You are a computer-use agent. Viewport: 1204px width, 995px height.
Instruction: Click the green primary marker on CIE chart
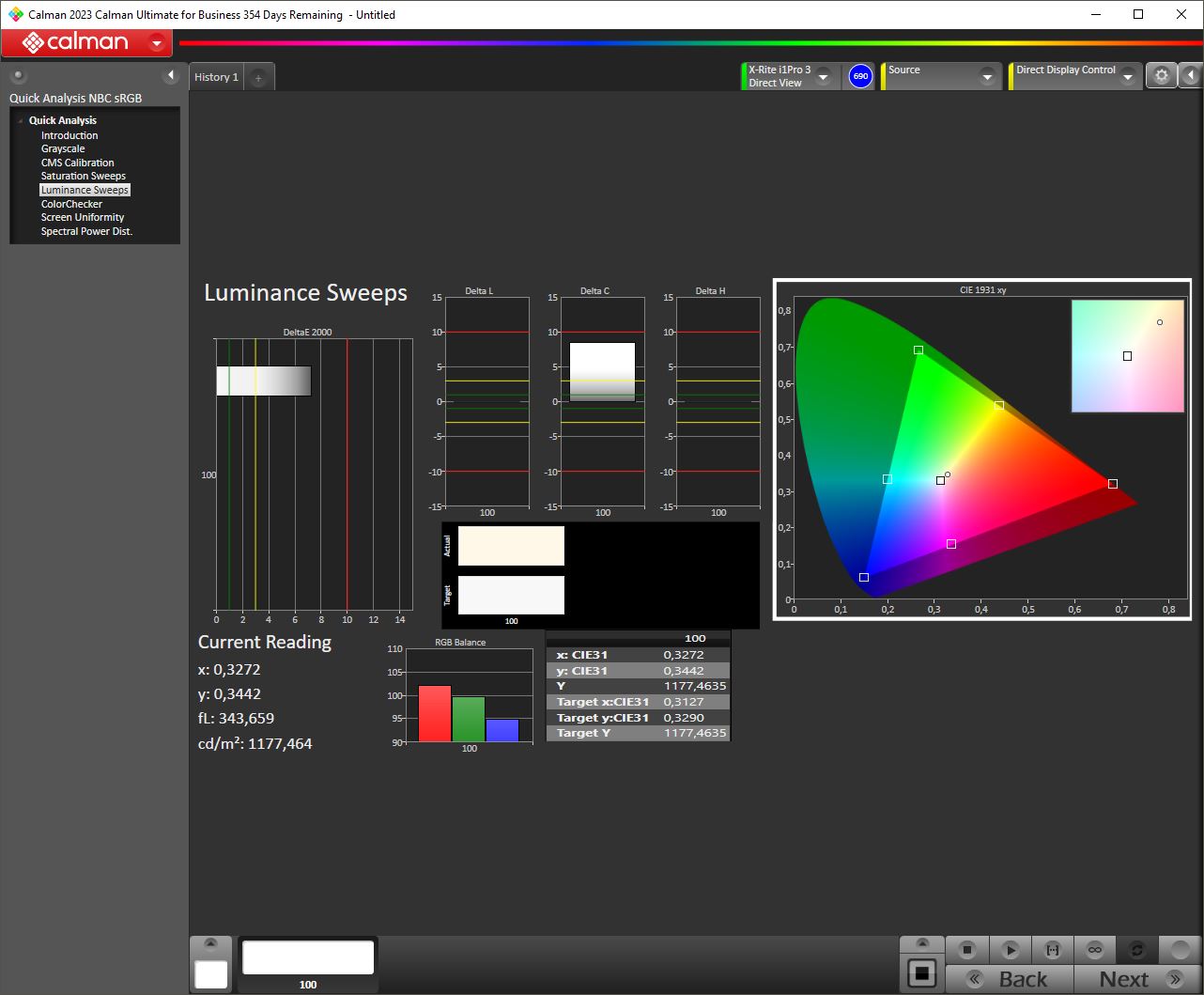click(918, 350)
